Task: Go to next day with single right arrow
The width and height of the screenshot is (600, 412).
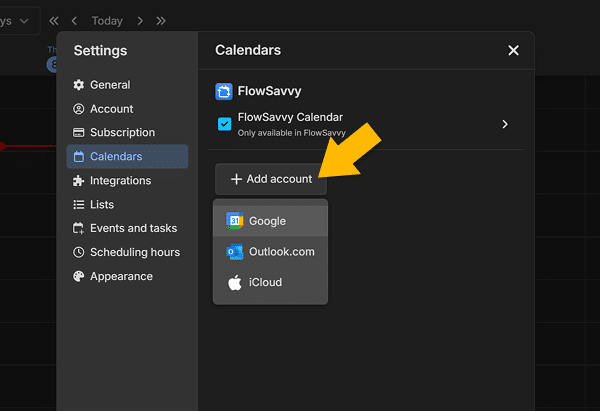Action: [140, 21]
